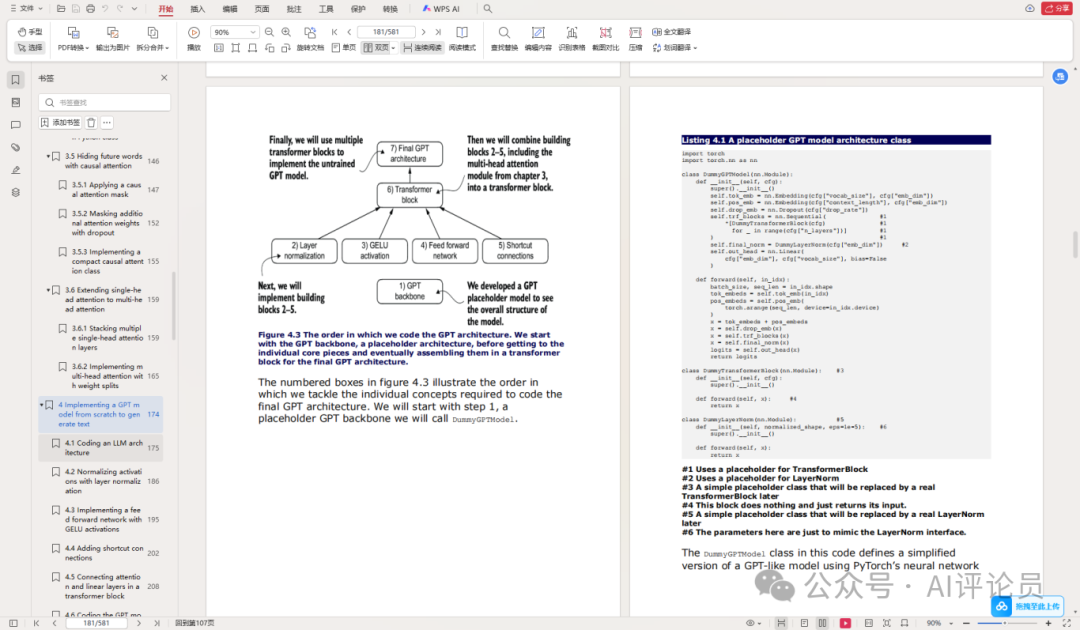1080x630 pixels.
Task: Open the signature pen icon in sidebar
Action: [15, 170]
